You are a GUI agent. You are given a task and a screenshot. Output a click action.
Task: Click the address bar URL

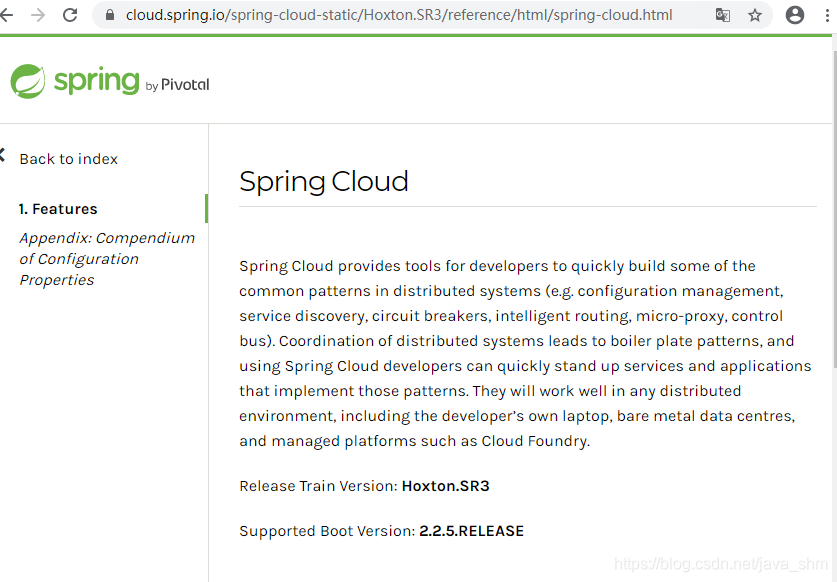(x=399, y=15)
